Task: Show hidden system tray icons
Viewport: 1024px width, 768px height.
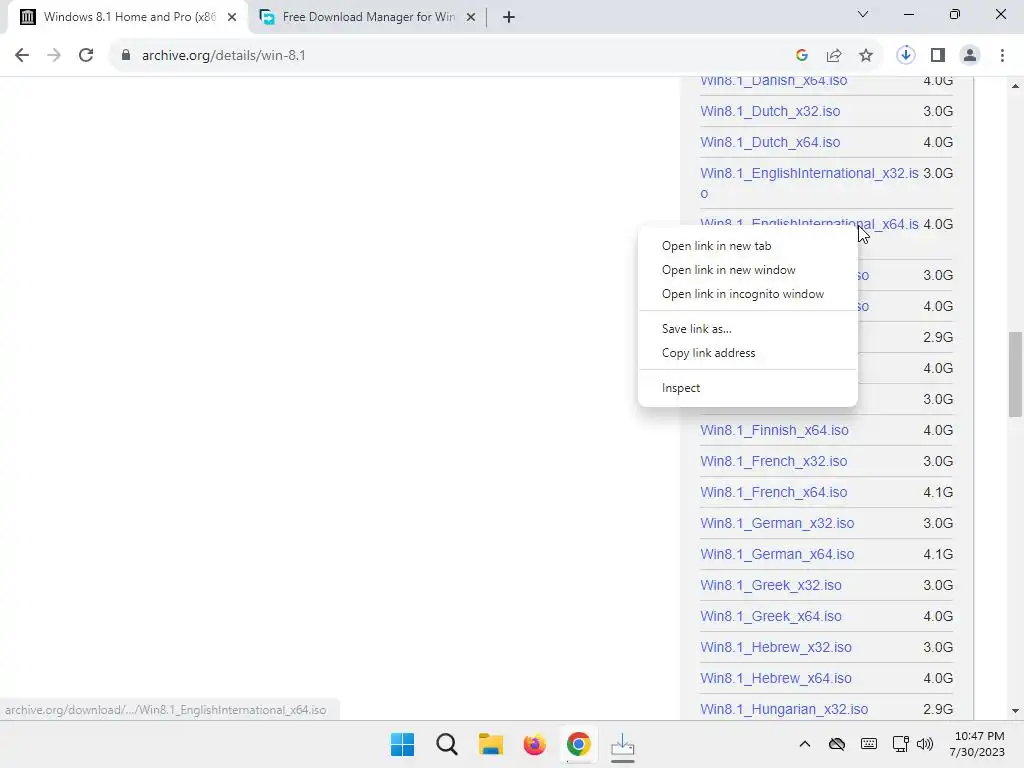Action: [805, 744]
